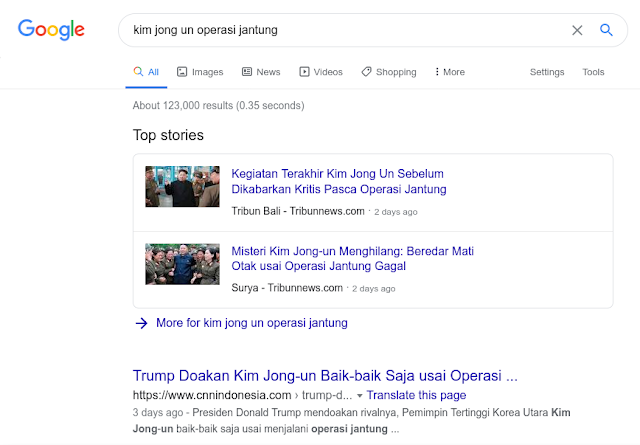Image resolution: width=640 pixels, height=445 pixels.
Task: Open Trump Doakan Kim Jong-un result
Action: [x=325, y=376]
